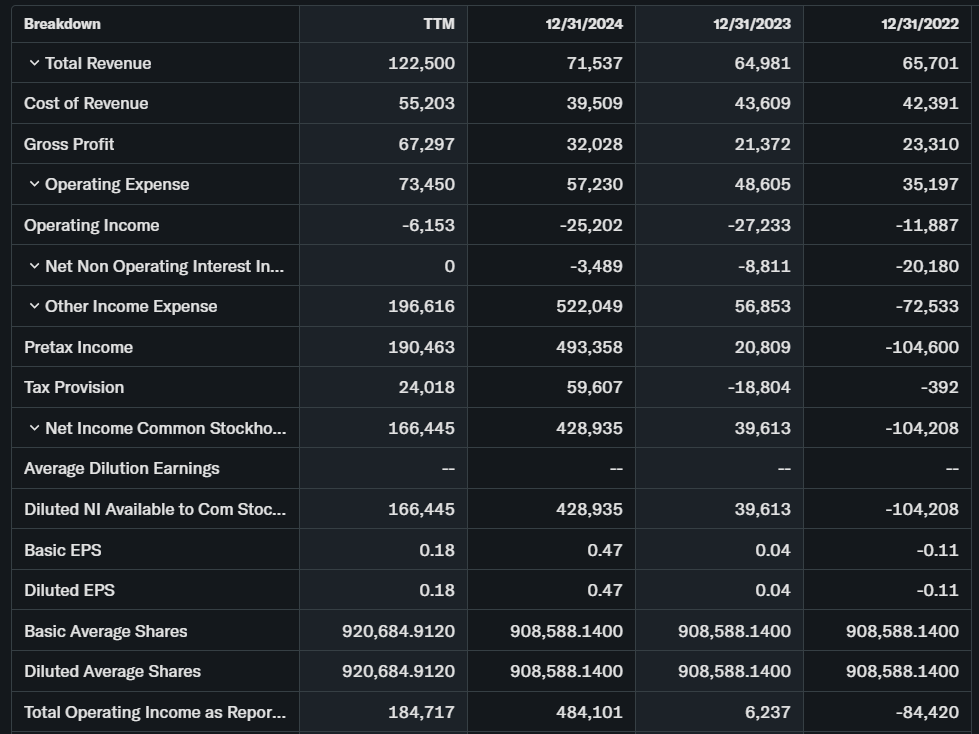Select the TTM column header

pyautogui.click(x=438, y=23)
